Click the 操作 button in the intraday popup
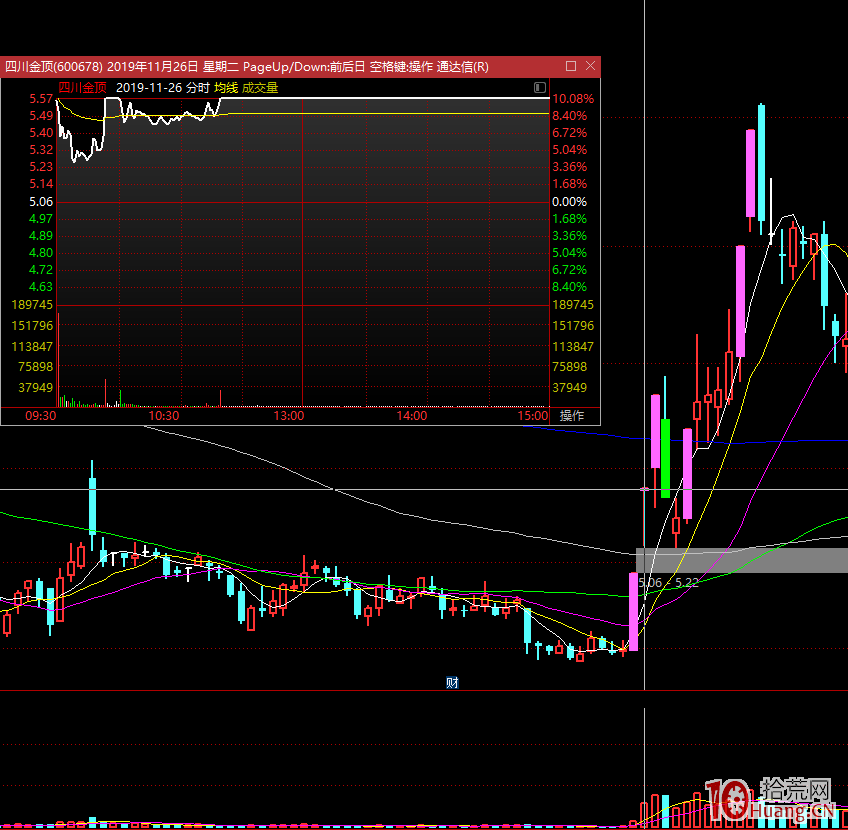The height and width of the screenshot is (830, 848). (x=572, y=415)
